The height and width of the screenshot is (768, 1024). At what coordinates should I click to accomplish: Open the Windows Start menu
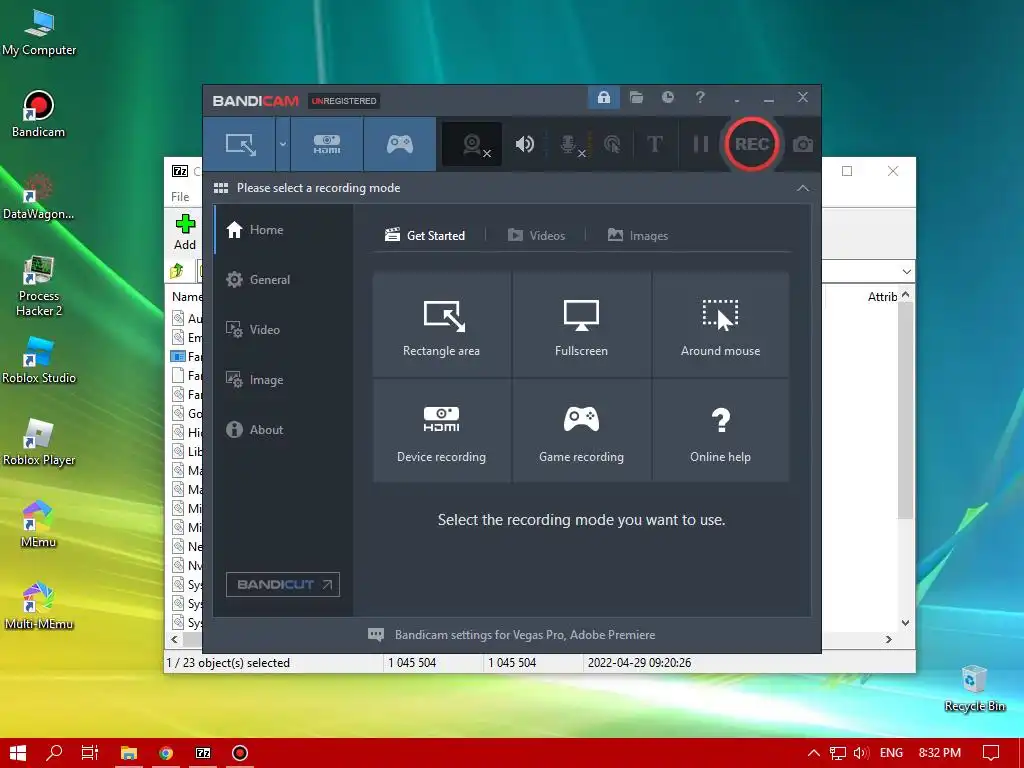18,753
